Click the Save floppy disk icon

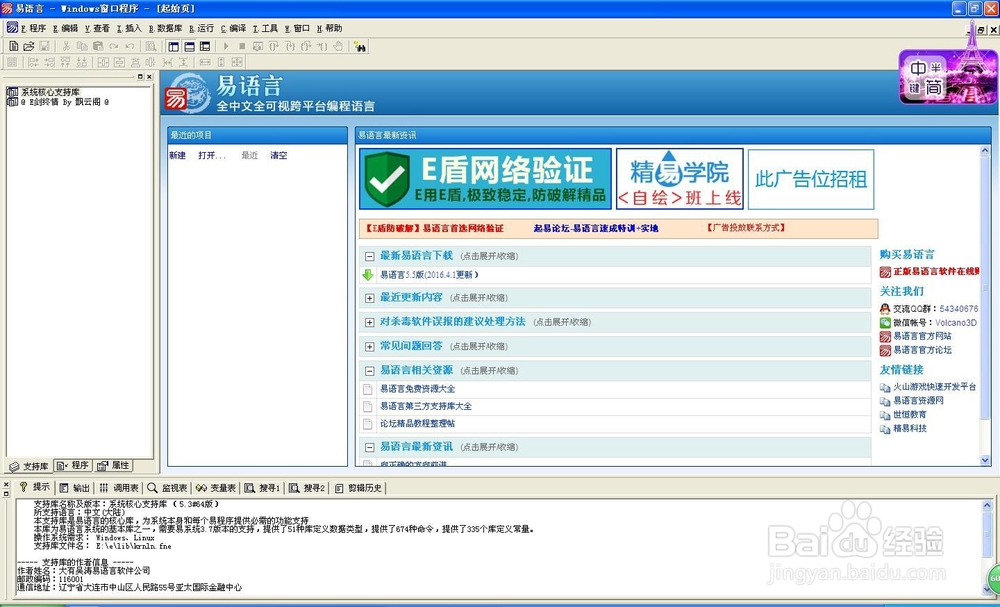coord(45,46)
